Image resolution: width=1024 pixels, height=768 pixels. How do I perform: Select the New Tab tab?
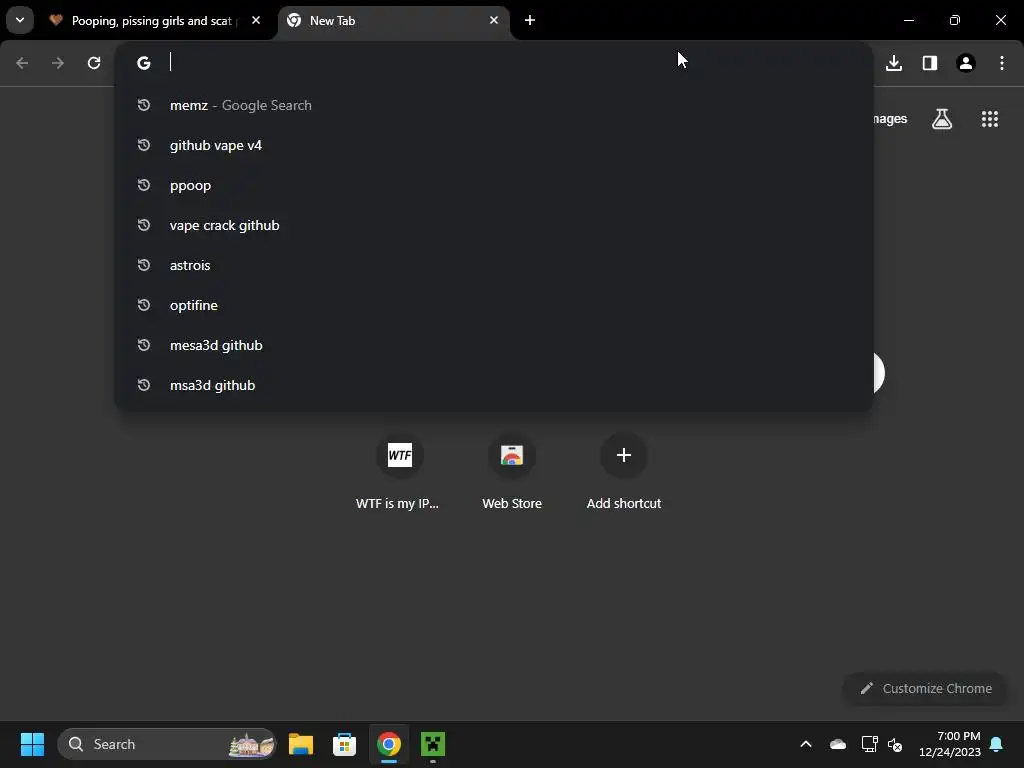pyautogui.click(x=394, y=21)
